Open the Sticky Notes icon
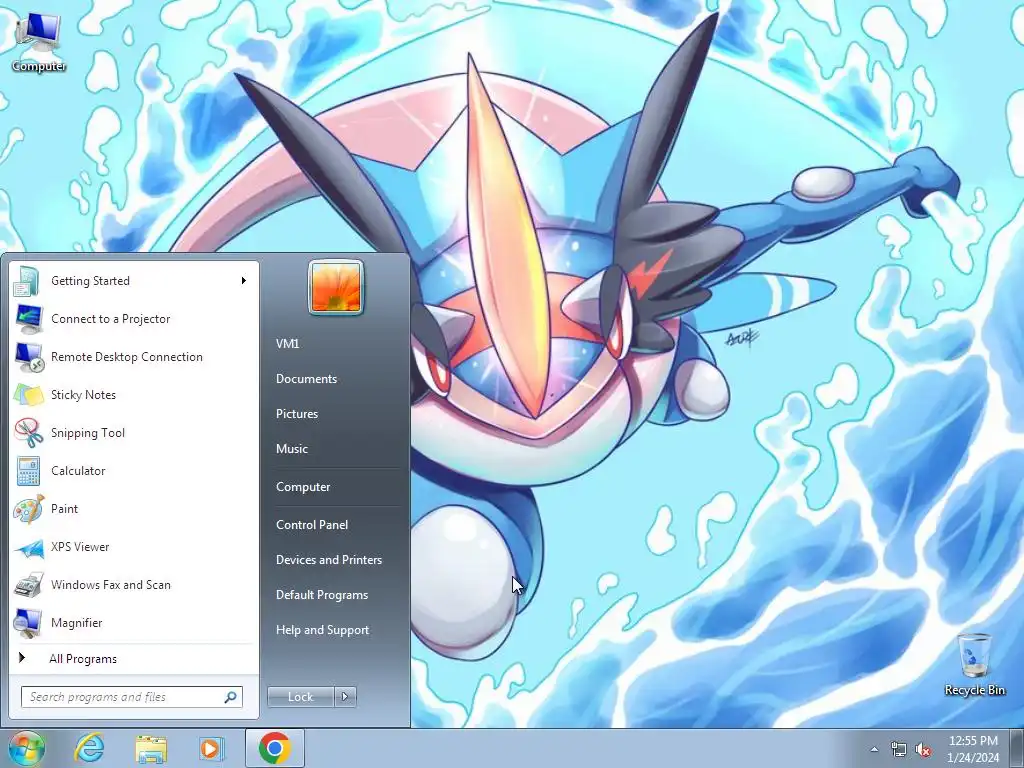 pyautogui.click(x=28, y=395)
